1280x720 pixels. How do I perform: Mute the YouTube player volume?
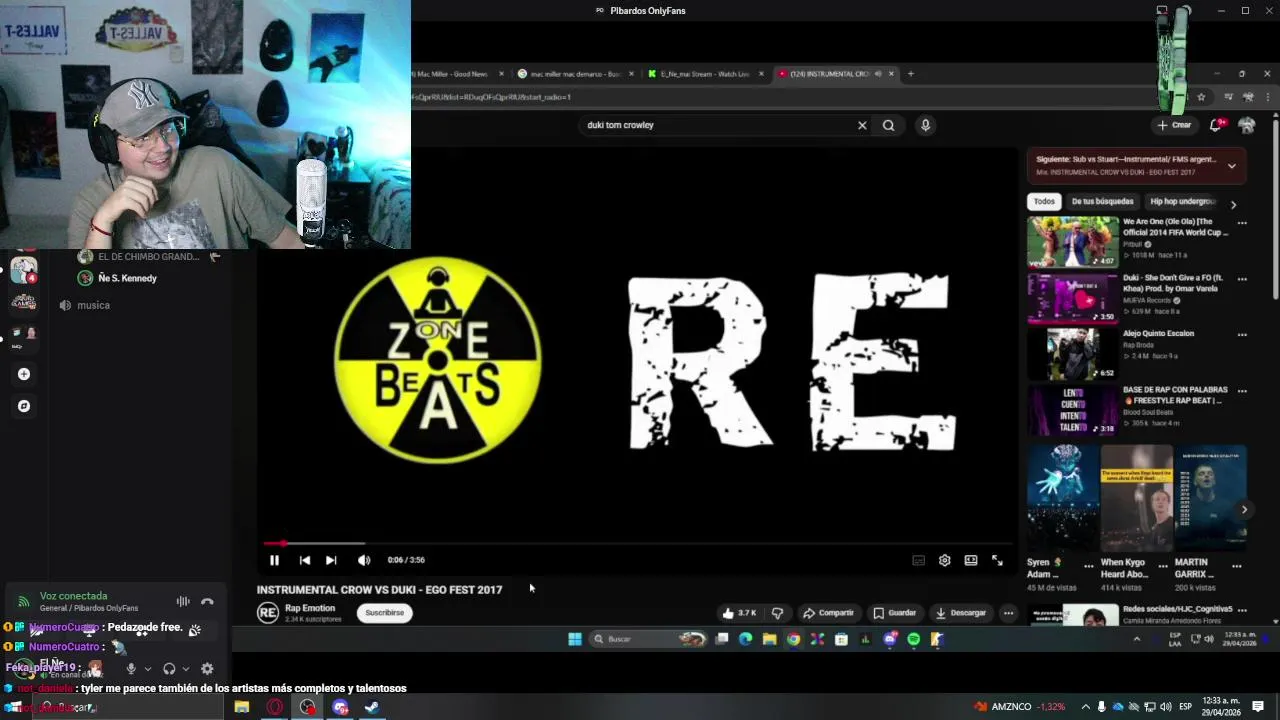click(364, 561)
